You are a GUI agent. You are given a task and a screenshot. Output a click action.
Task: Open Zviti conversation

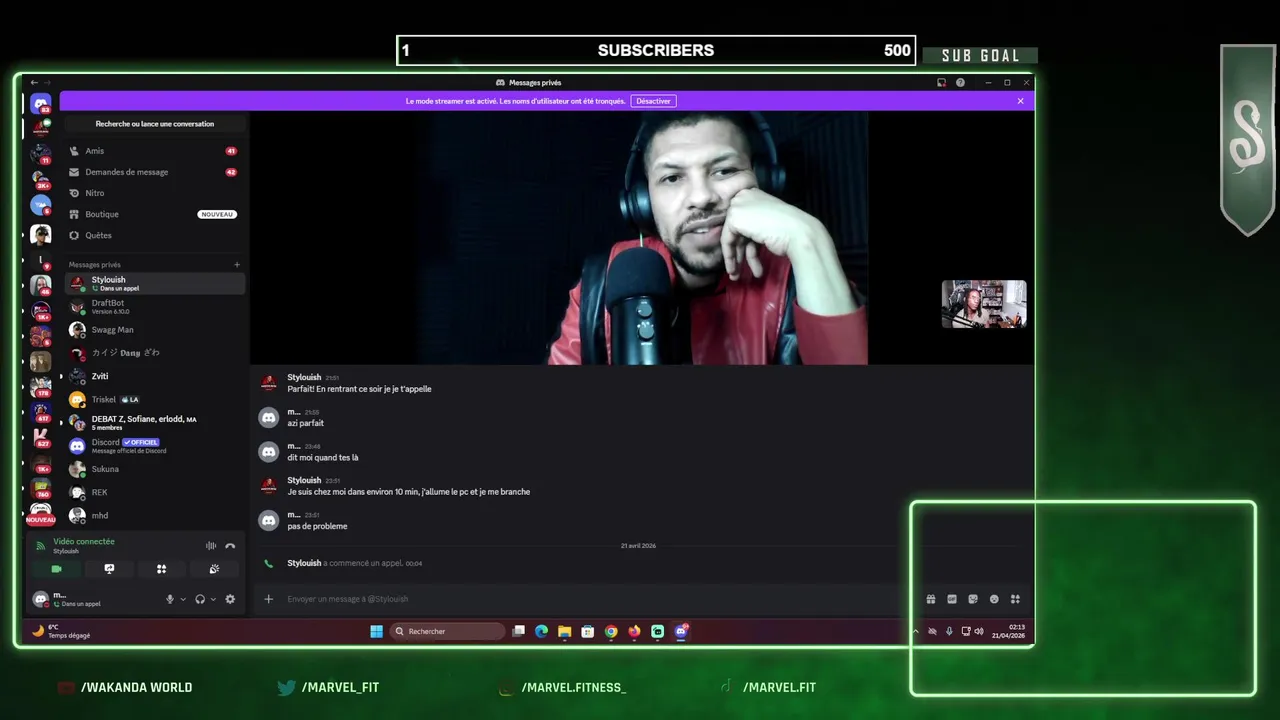(155, 376)
